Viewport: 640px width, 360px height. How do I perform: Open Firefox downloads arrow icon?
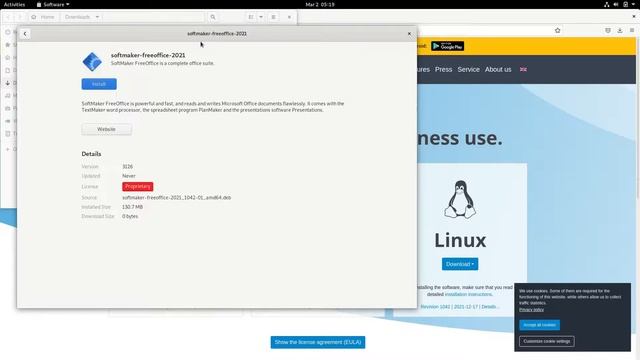tap(620, 31)
